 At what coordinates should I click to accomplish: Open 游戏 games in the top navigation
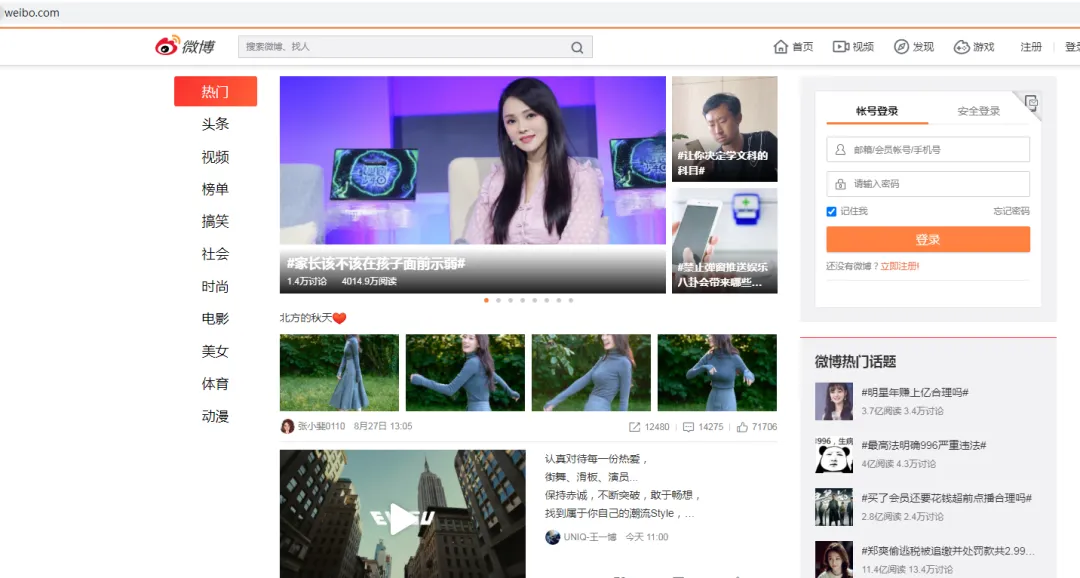[x=974, y=47]
